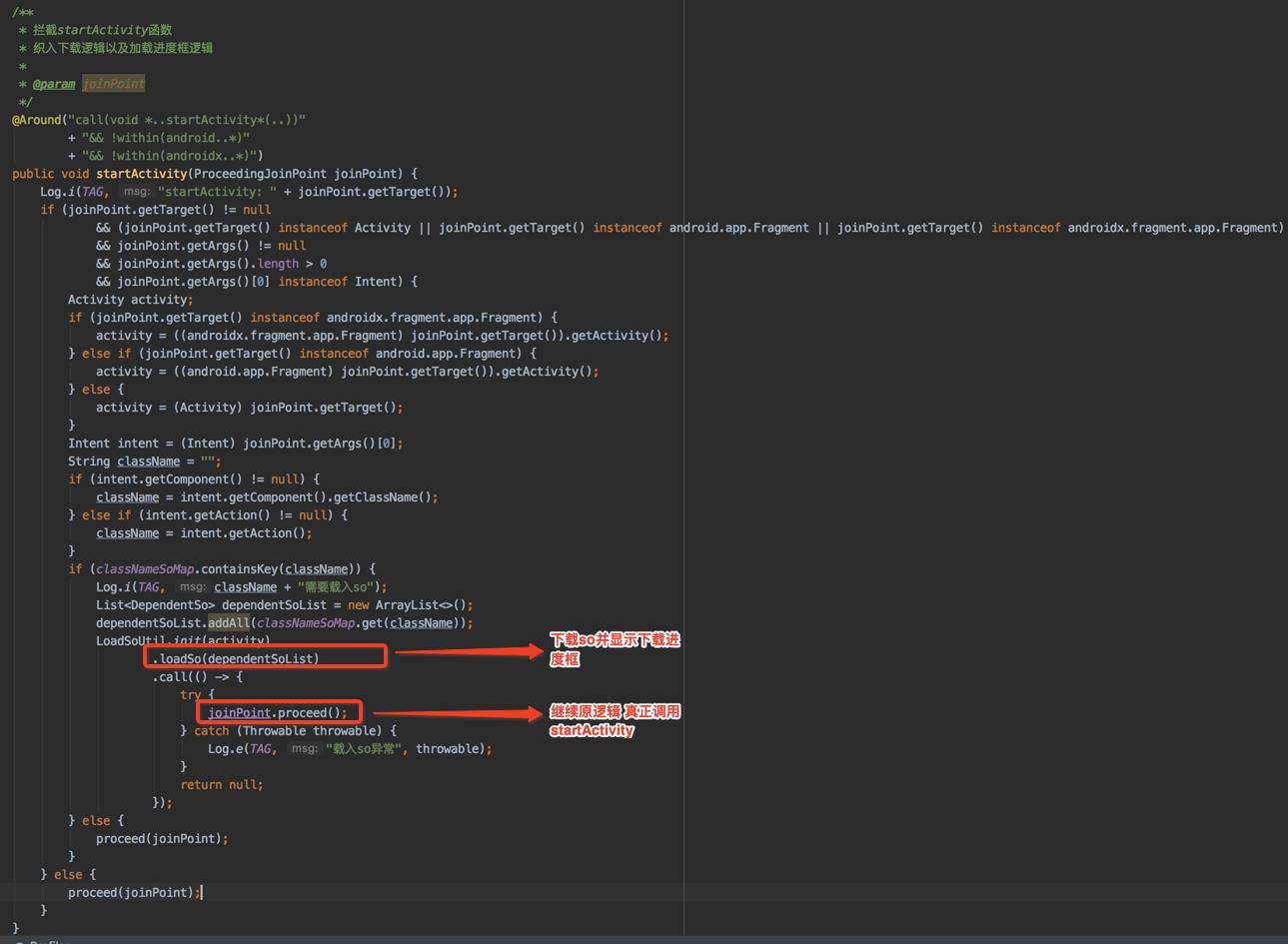Click the Intent intent = (Intent) declaration line
This screenshot has height=944, width=1288.
click(x=236, y=444)
